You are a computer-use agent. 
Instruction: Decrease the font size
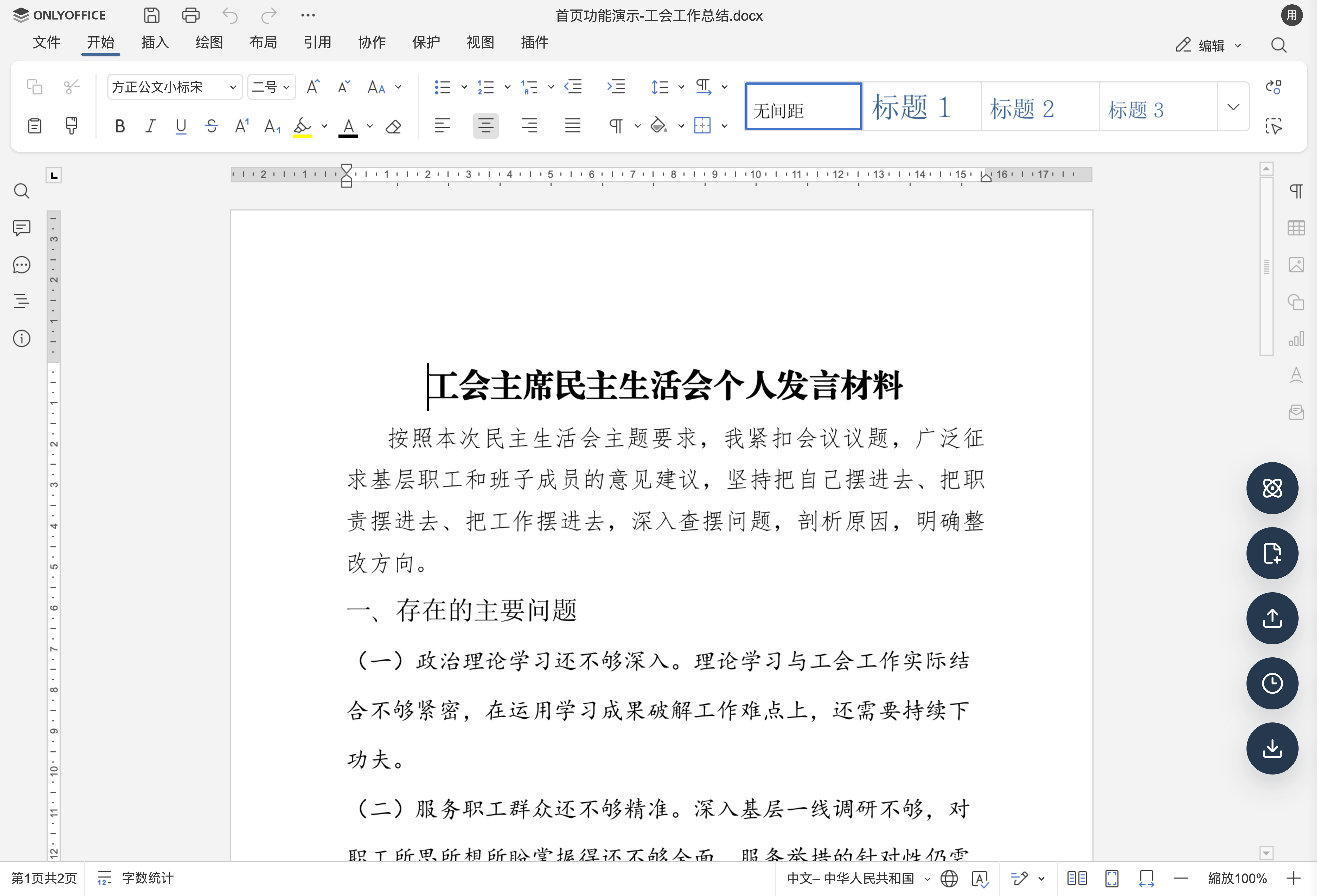click(344, 87)
